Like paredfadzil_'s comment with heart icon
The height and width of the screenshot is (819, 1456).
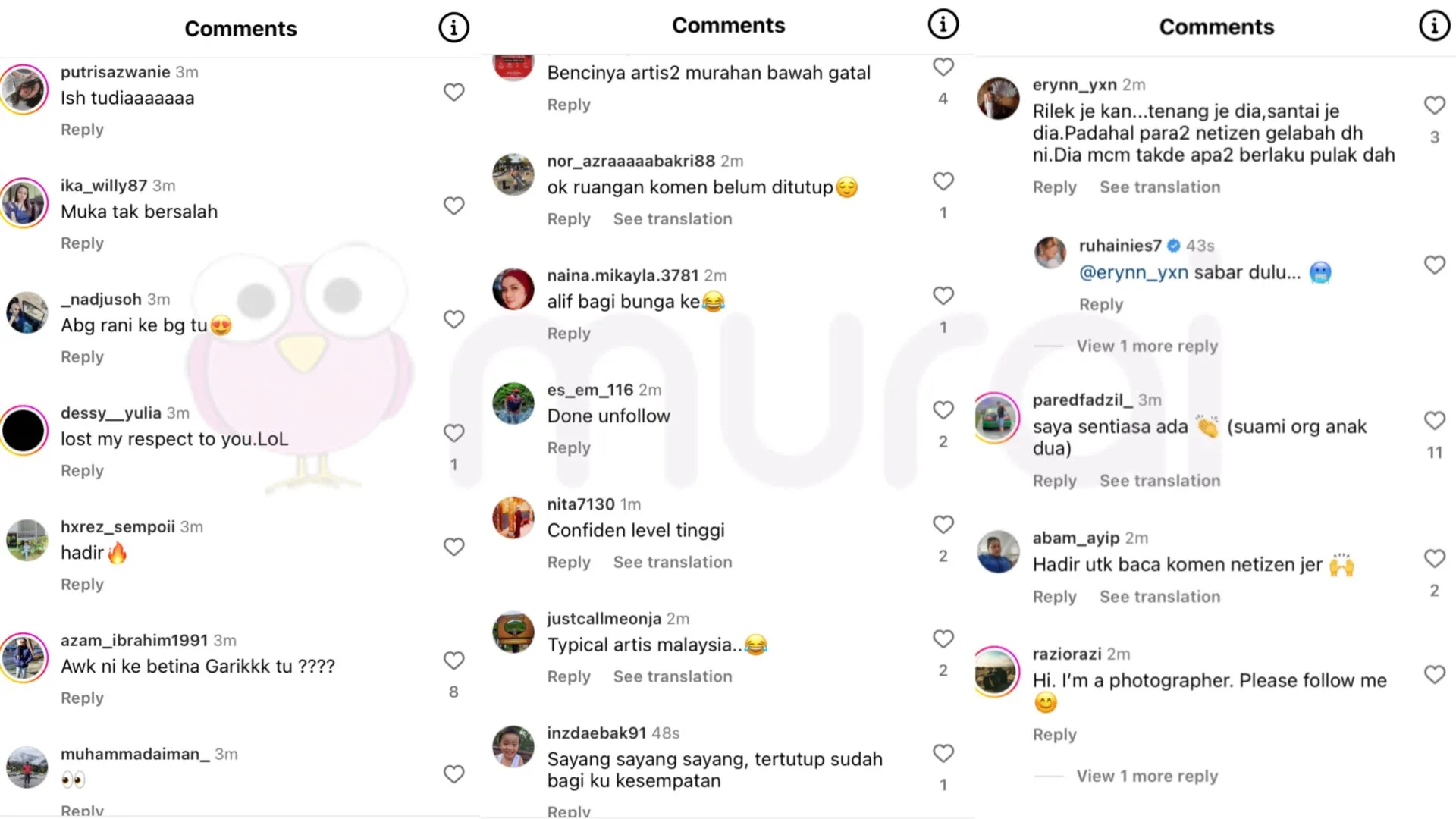1434,420
